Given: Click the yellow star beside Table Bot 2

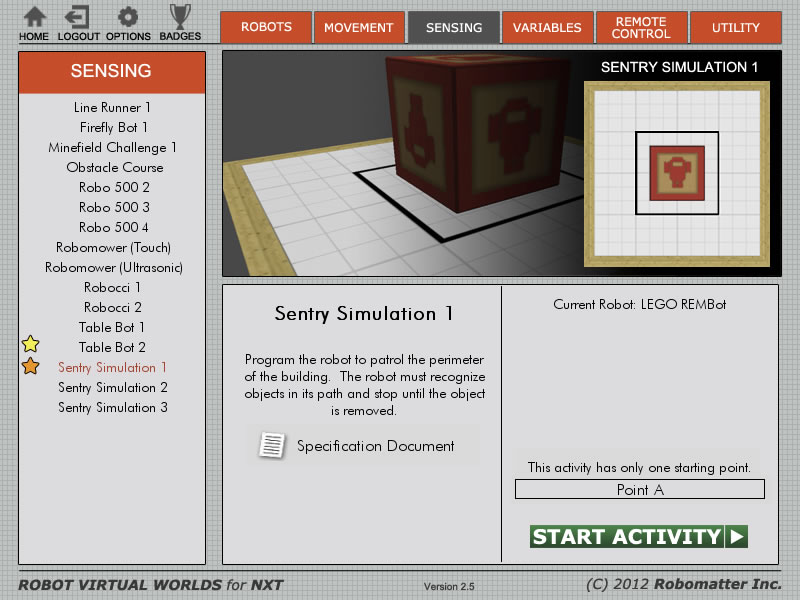Looking at the screenshot, I should click(31, 344).
